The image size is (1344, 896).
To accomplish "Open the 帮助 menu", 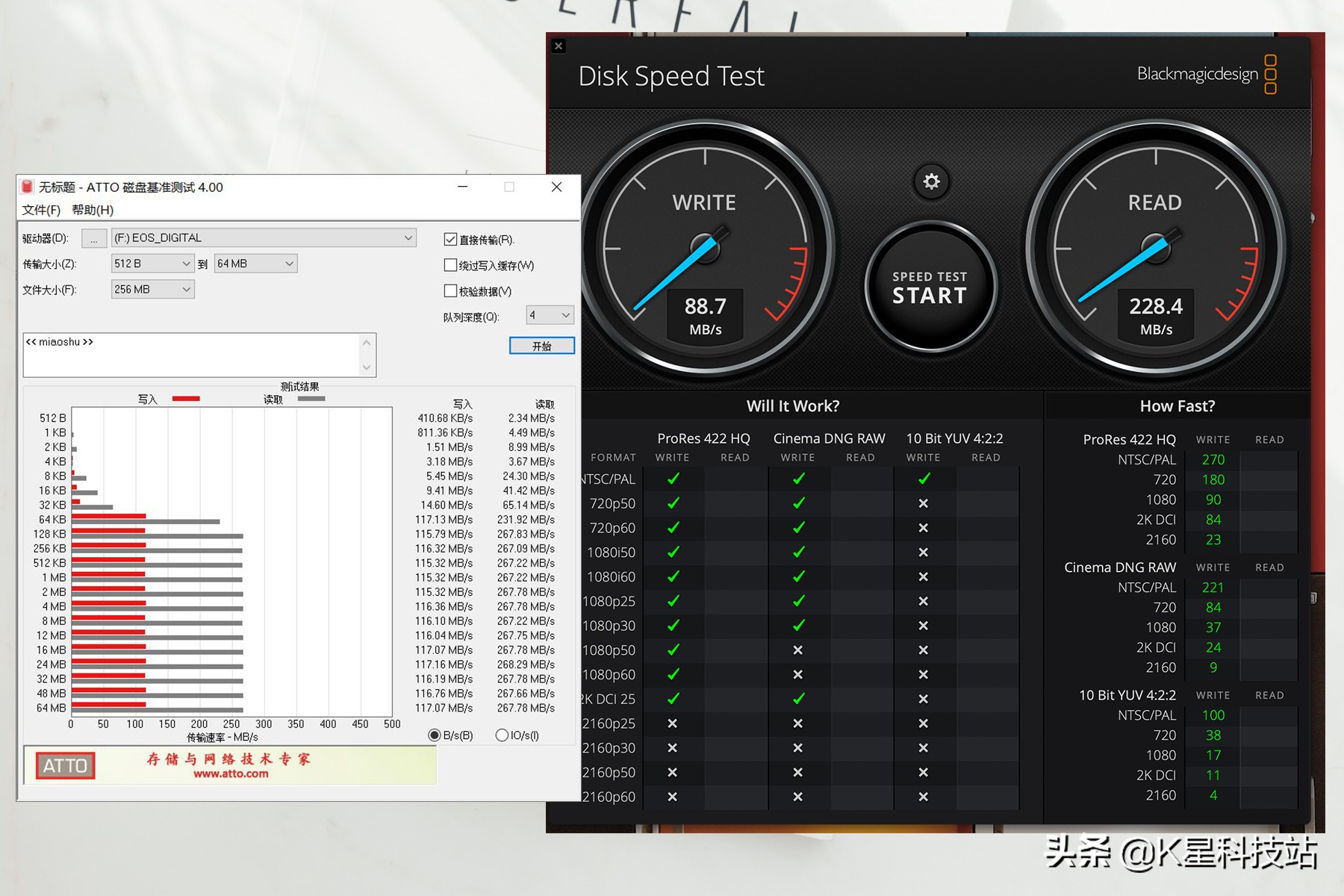I will pyautogui.click(x=93, y=210).
